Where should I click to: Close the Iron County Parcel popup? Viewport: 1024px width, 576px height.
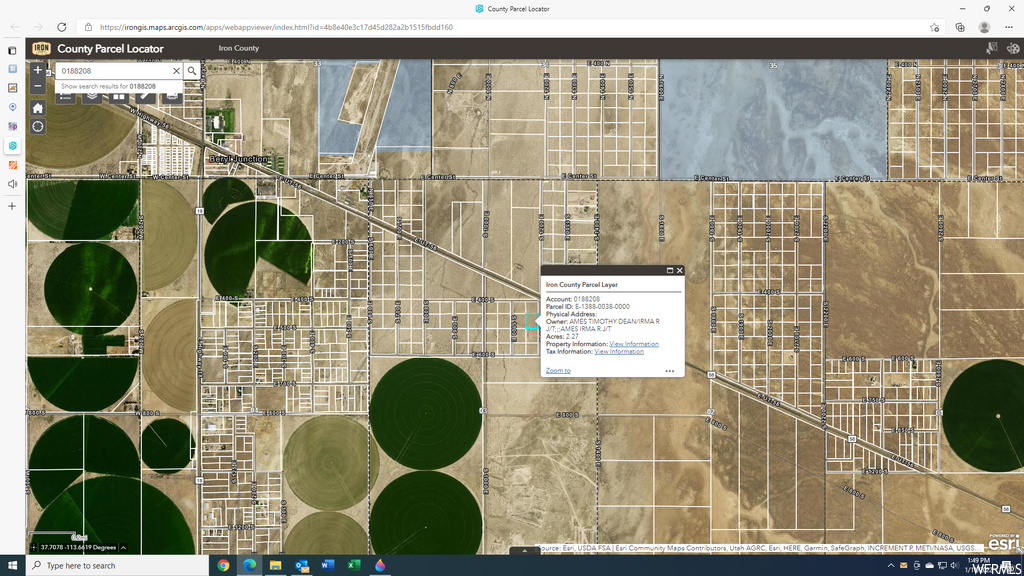680,270
